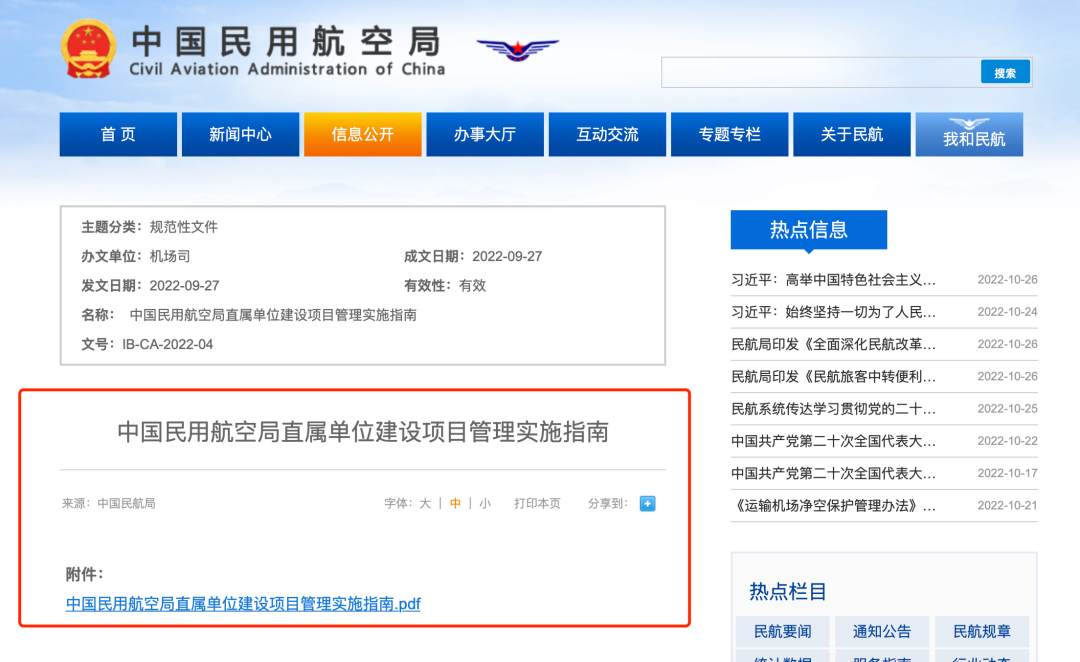
Task: Set font size to 大
Action: (425, 504)
